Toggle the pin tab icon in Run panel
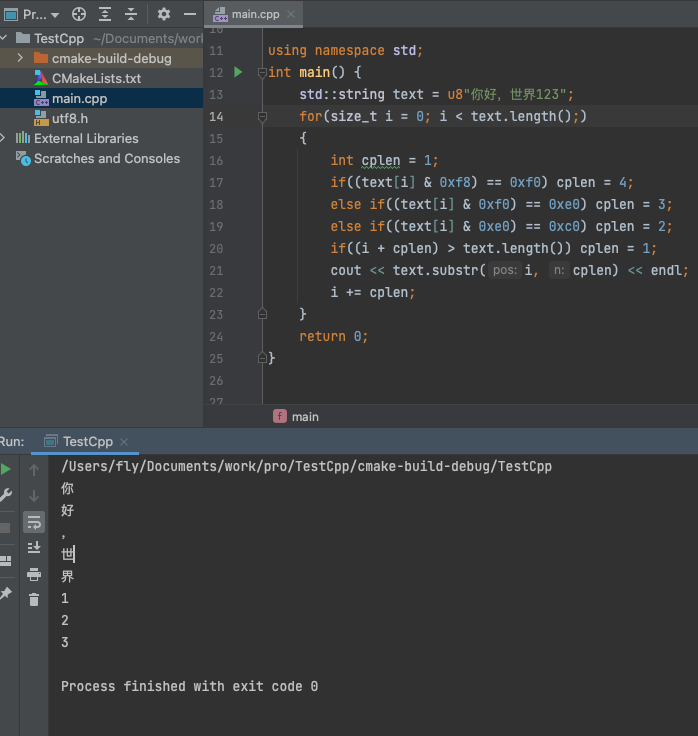 [6, 594]
